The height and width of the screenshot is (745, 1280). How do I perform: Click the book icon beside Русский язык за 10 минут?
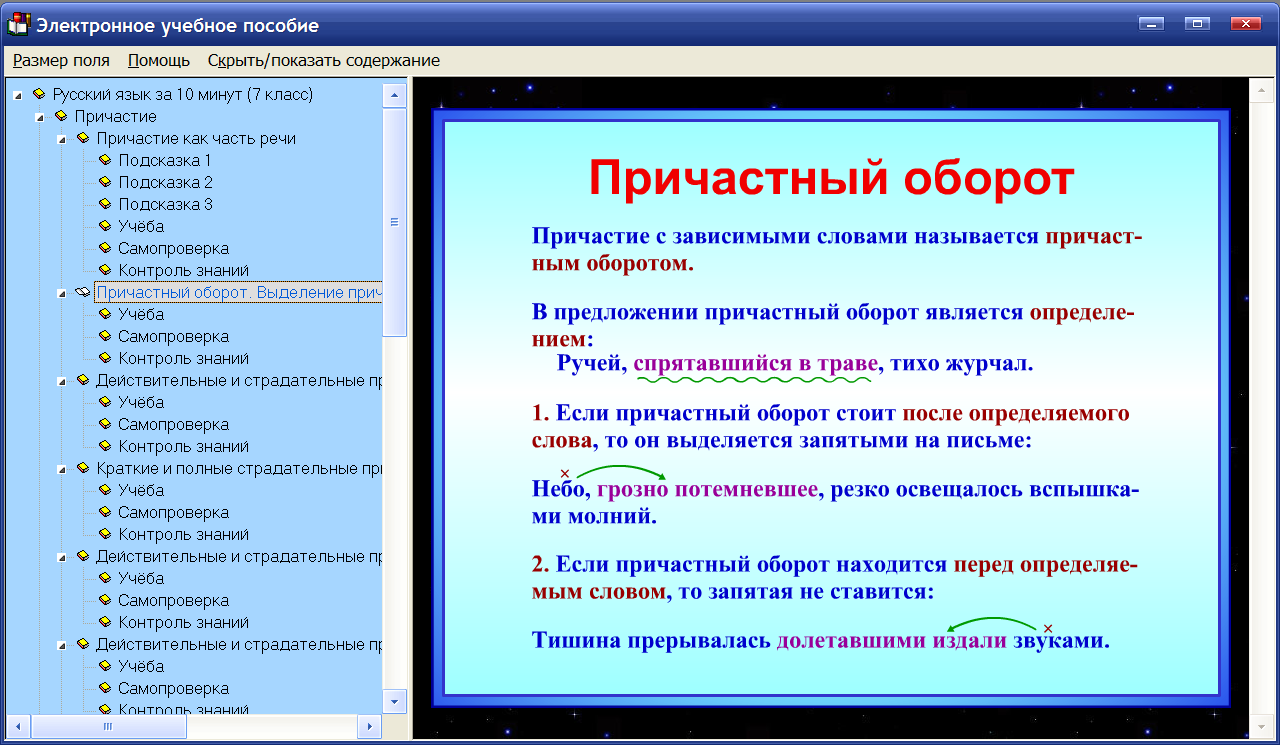pyautogui.click(x=40, y=94)
